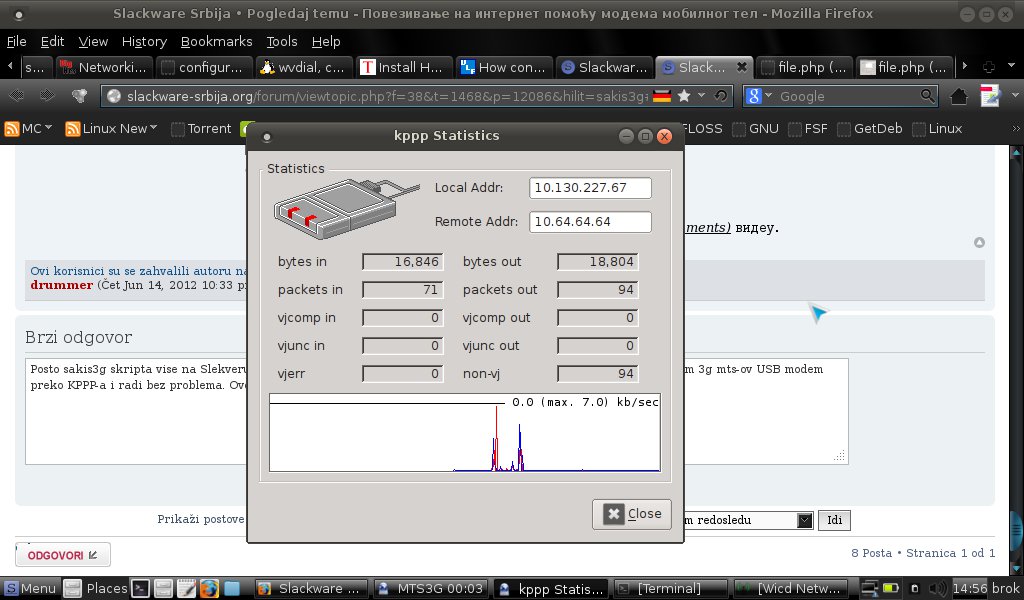Launch the terminal icon in taskbar panel
The height and width of the screenshot is (600, 1024).
[142, 588]
